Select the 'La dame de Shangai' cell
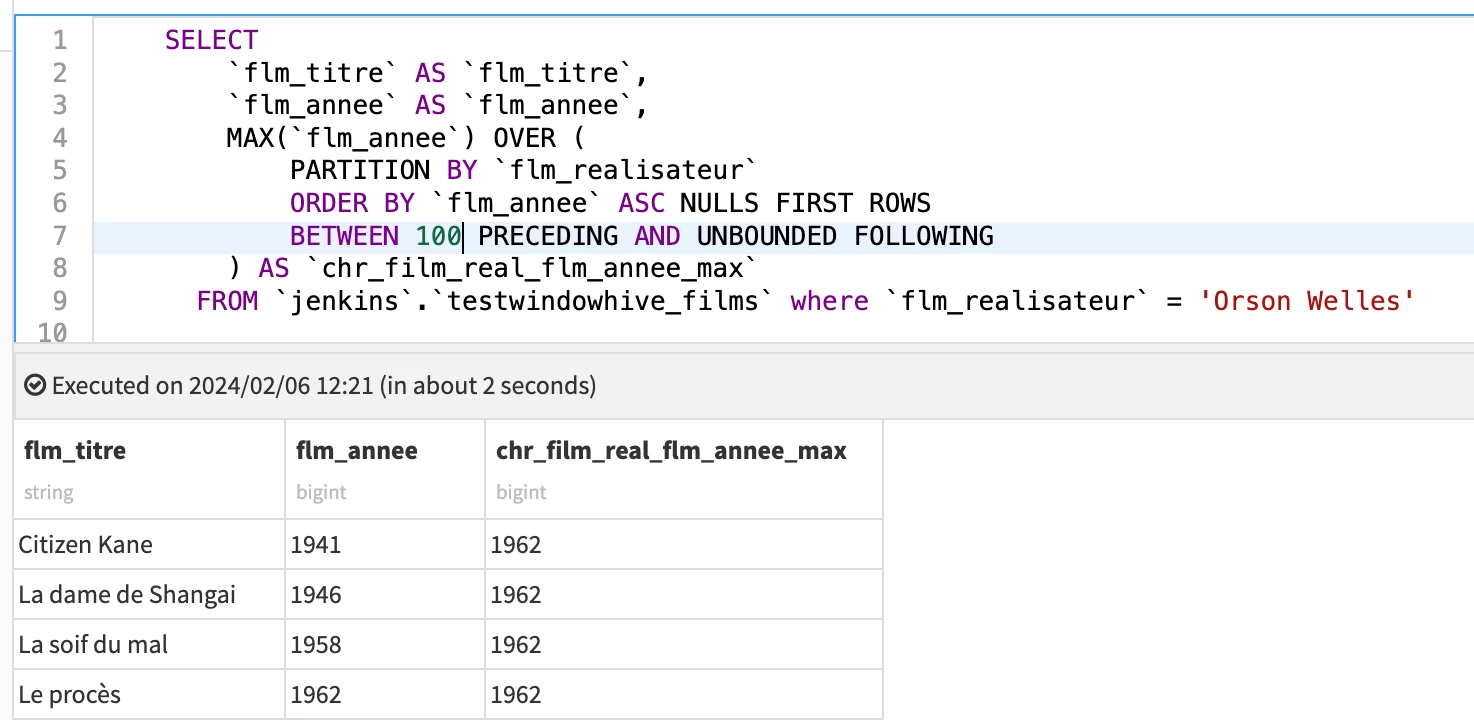 click(150, 595)
